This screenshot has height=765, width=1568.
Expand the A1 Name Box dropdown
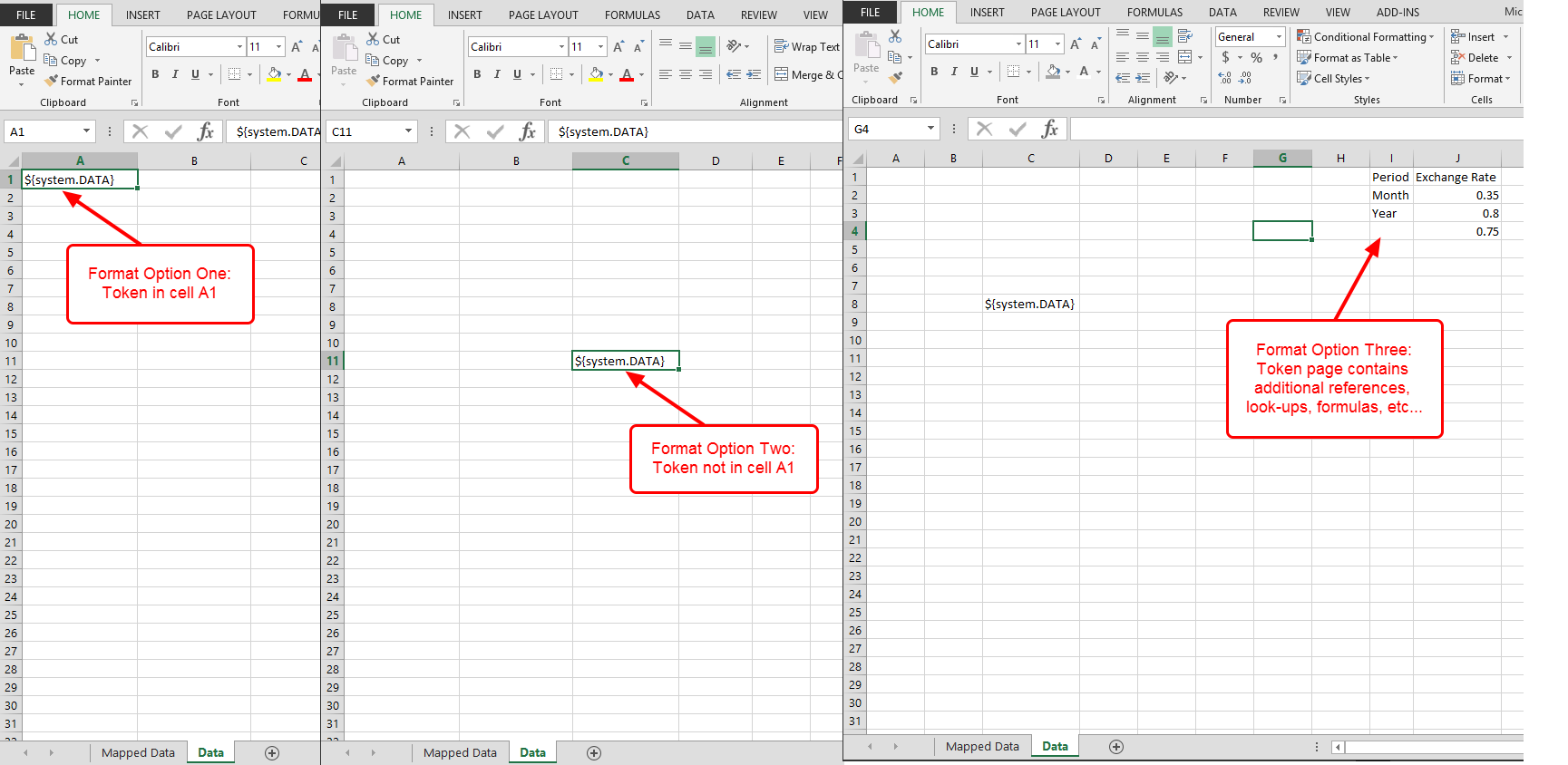point(86,131)
